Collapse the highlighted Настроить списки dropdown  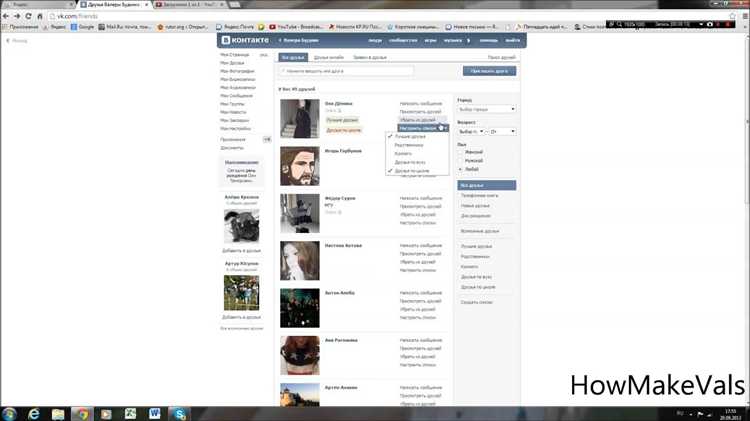coord(423,128)
